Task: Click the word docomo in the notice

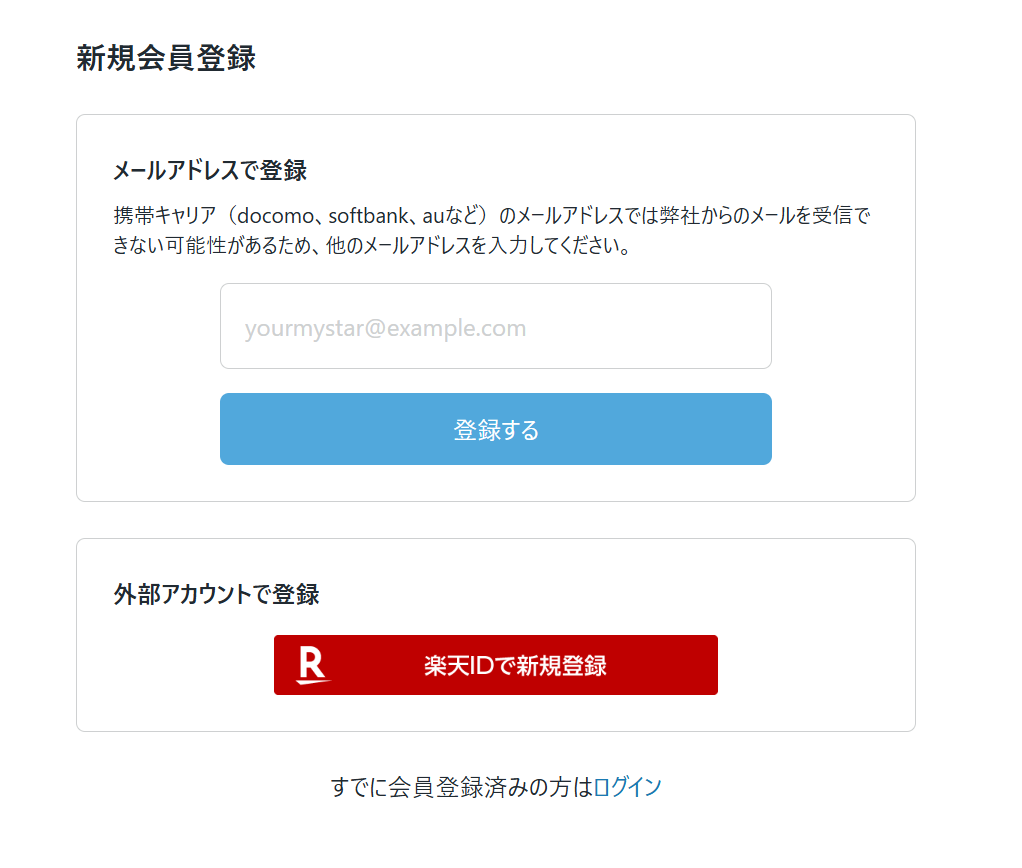Action: [x=275, y=216]
